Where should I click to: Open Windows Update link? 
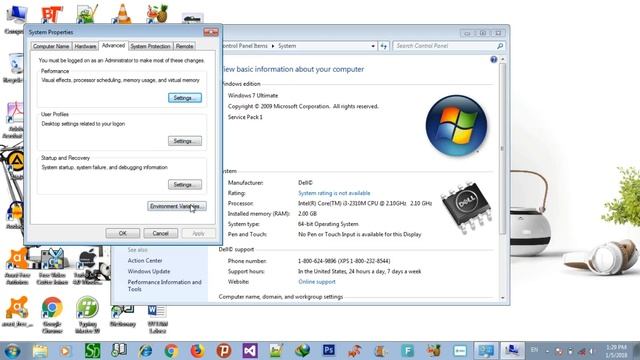pos(149,271)
